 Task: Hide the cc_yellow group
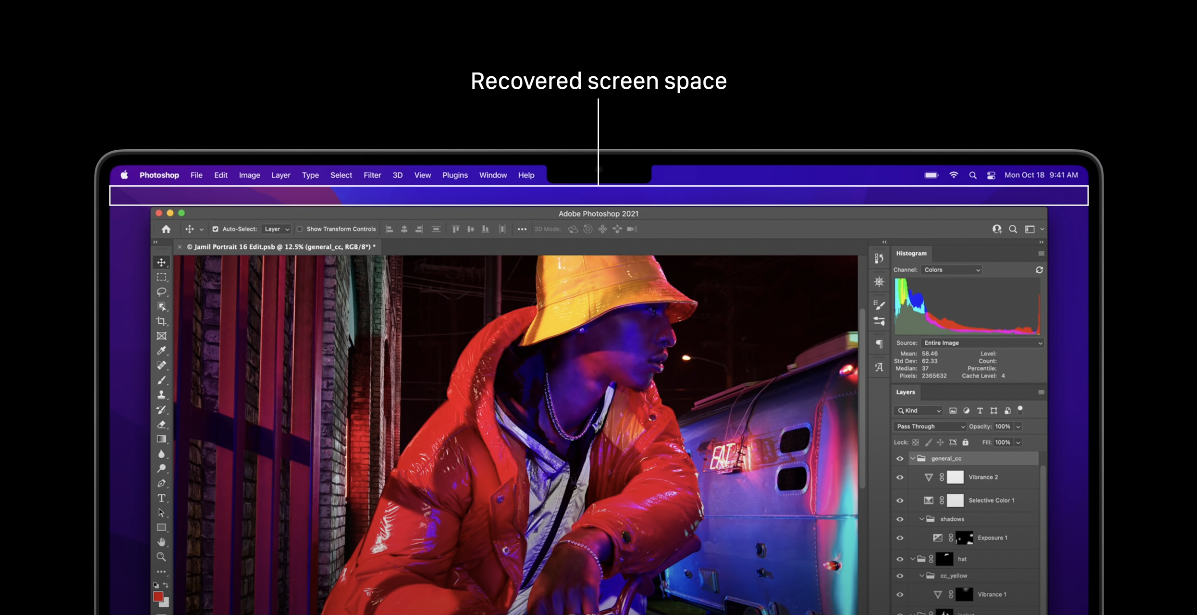coord(899,576)
